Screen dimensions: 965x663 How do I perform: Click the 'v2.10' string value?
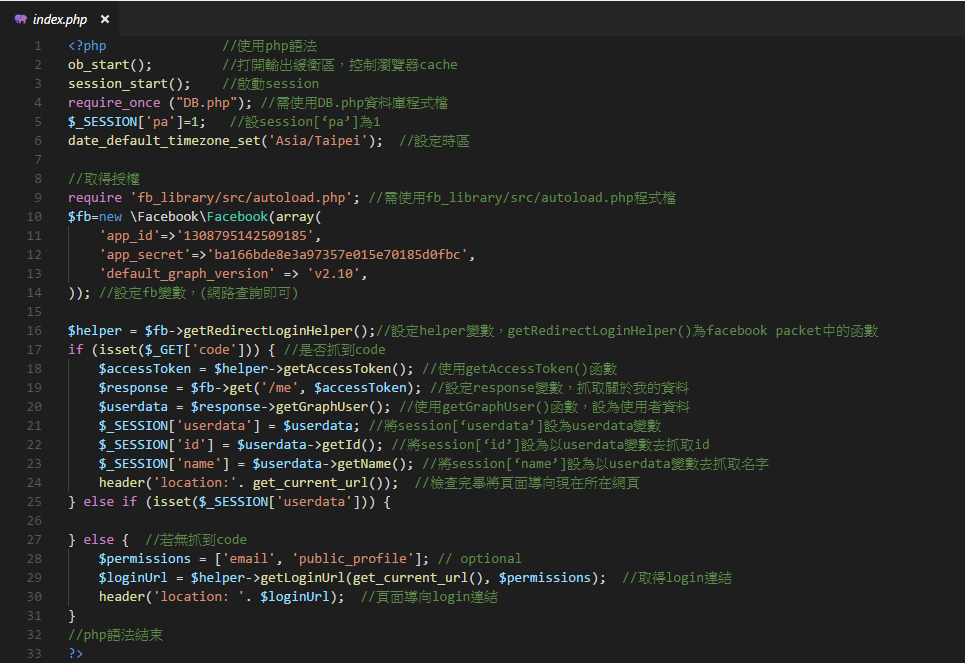(x=334, y=274)
